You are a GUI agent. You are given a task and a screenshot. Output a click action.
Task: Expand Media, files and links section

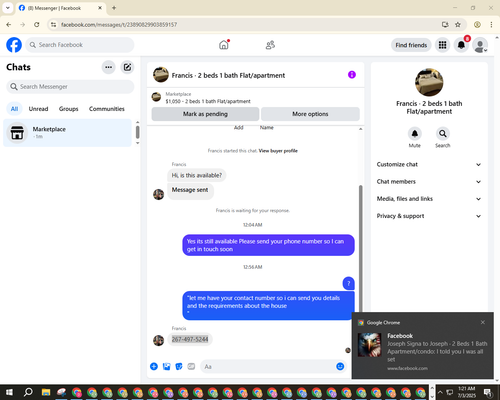[x=429, y=199]
